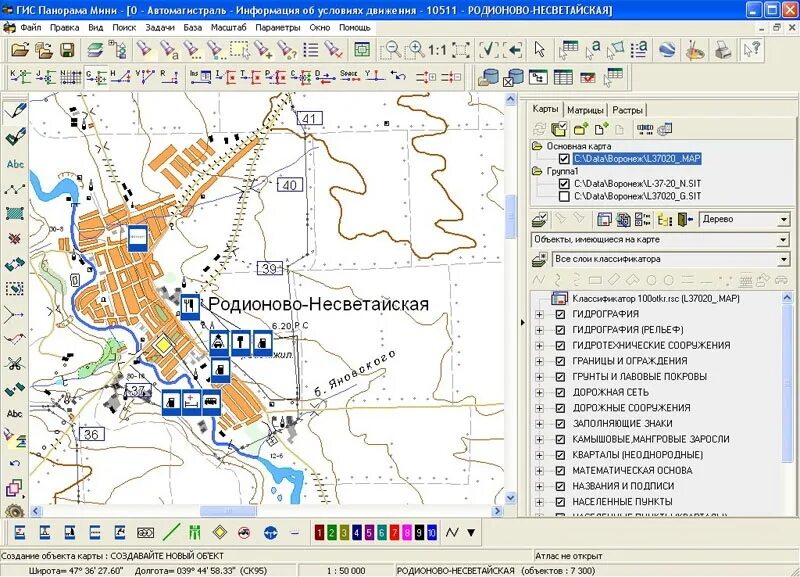Open the Объекты, имеющиеся на карте dropdown
Screen dimensions: 800x577
coord(784,240)
